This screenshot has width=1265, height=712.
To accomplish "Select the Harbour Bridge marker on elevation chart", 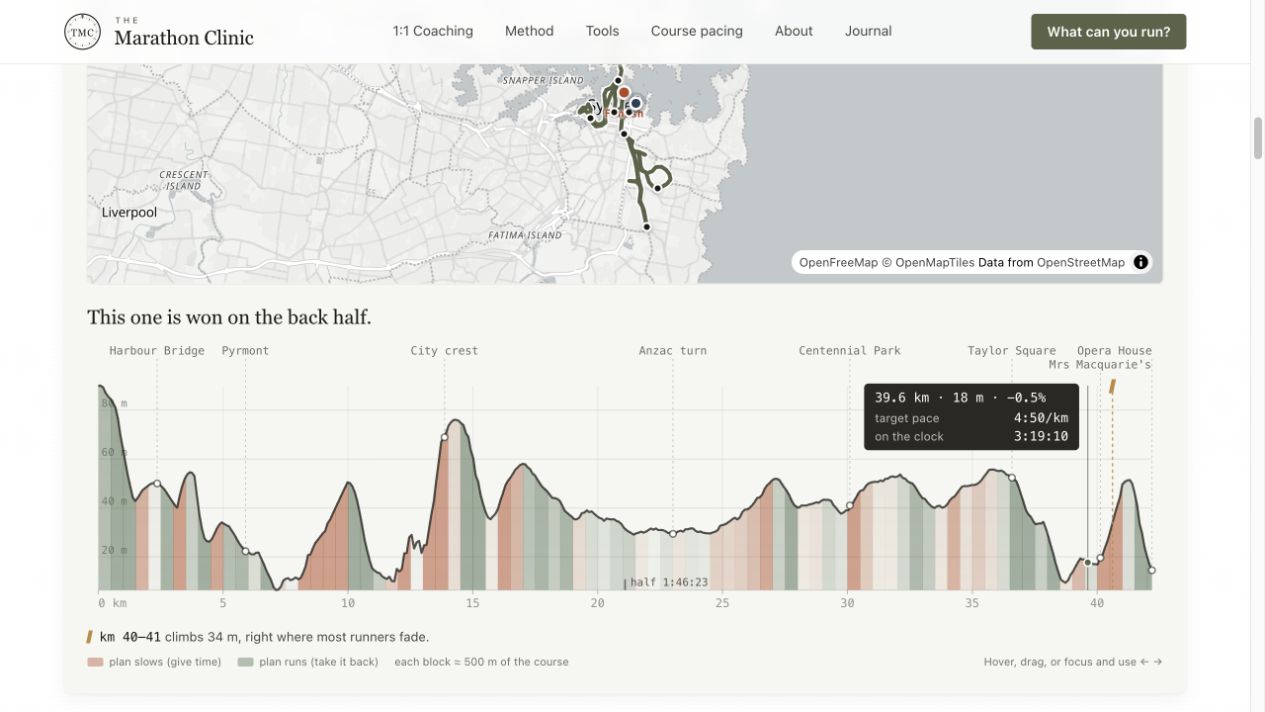I will (x=157, y=484).
